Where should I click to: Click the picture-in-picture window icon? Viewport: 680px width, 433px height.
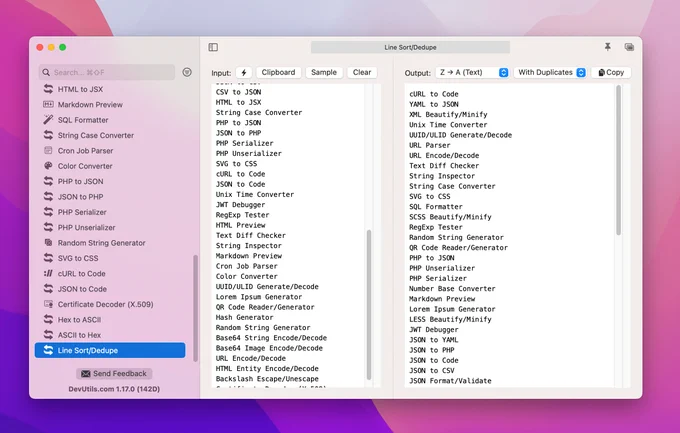click(629, 47)
